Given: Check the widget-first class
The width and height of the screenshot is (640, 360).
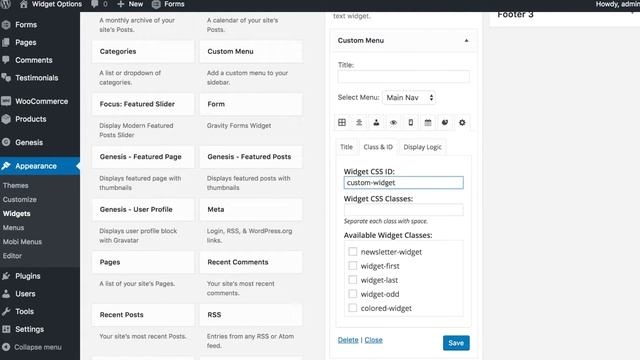Looking at the screenshot, I should pyautogui.click(x=353, y=266).
